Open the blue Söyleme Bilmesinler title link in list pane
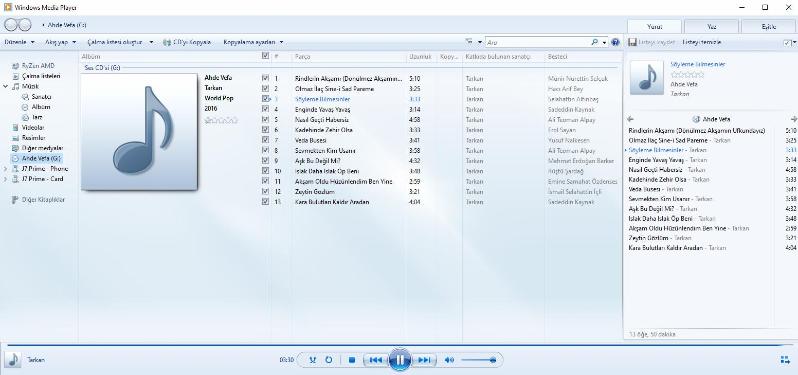798x375 pixels. 698,65
